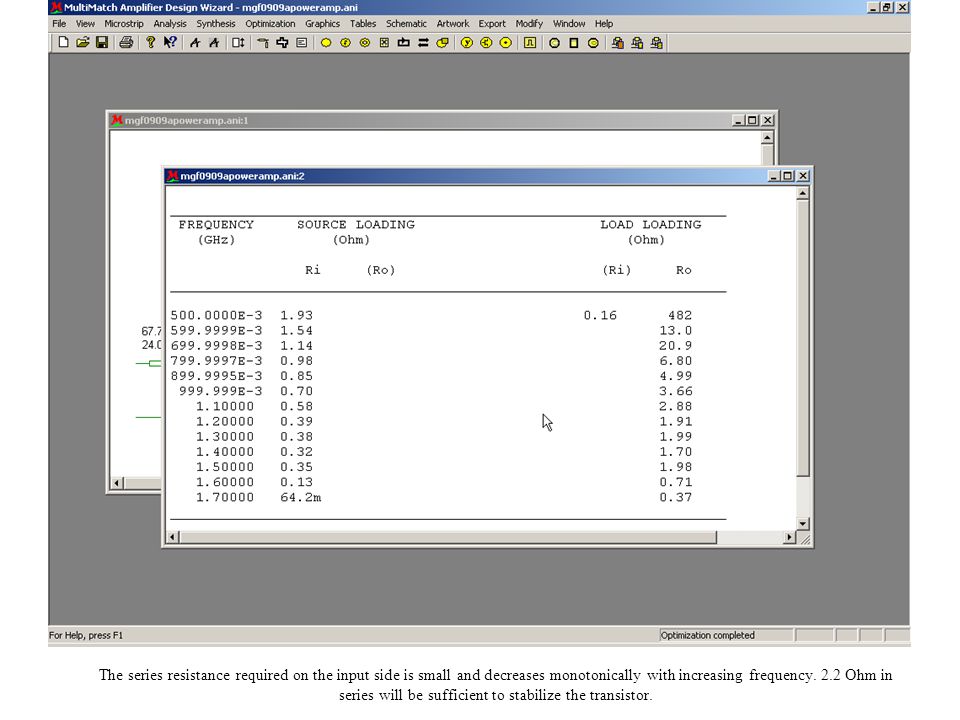
Task: Activate the context help arrow-question icon
Action: [170, 42]
